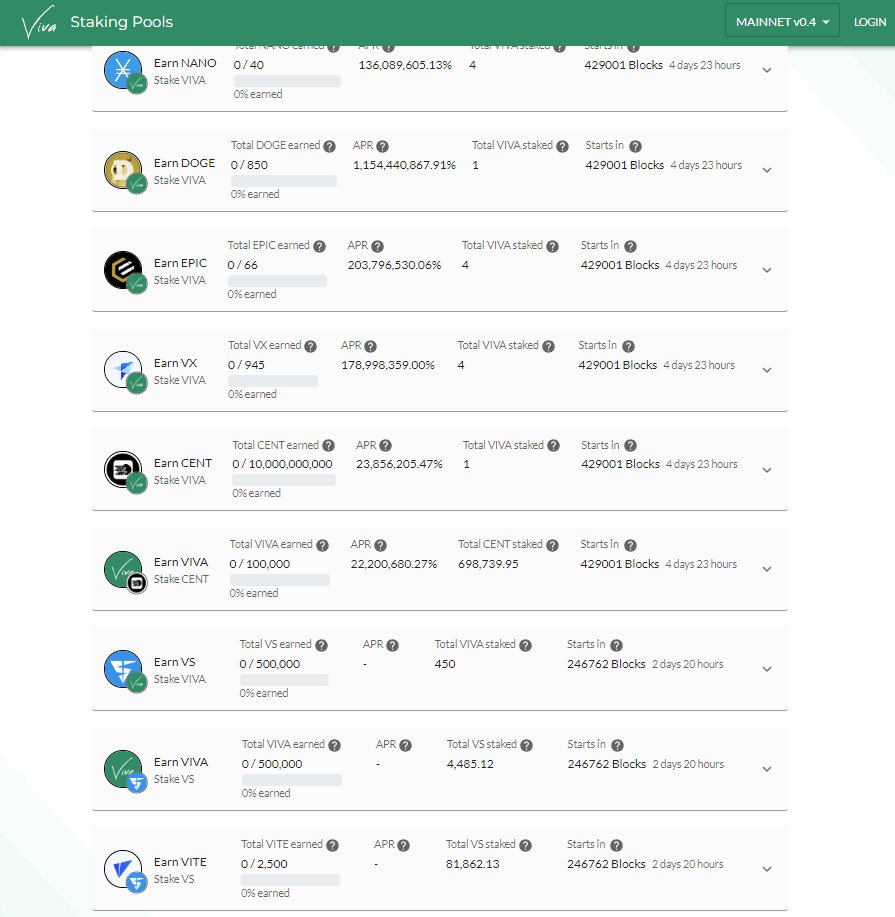Click the staked value 4,485.12
Screen dimensions: 895x917
[470, 764]
